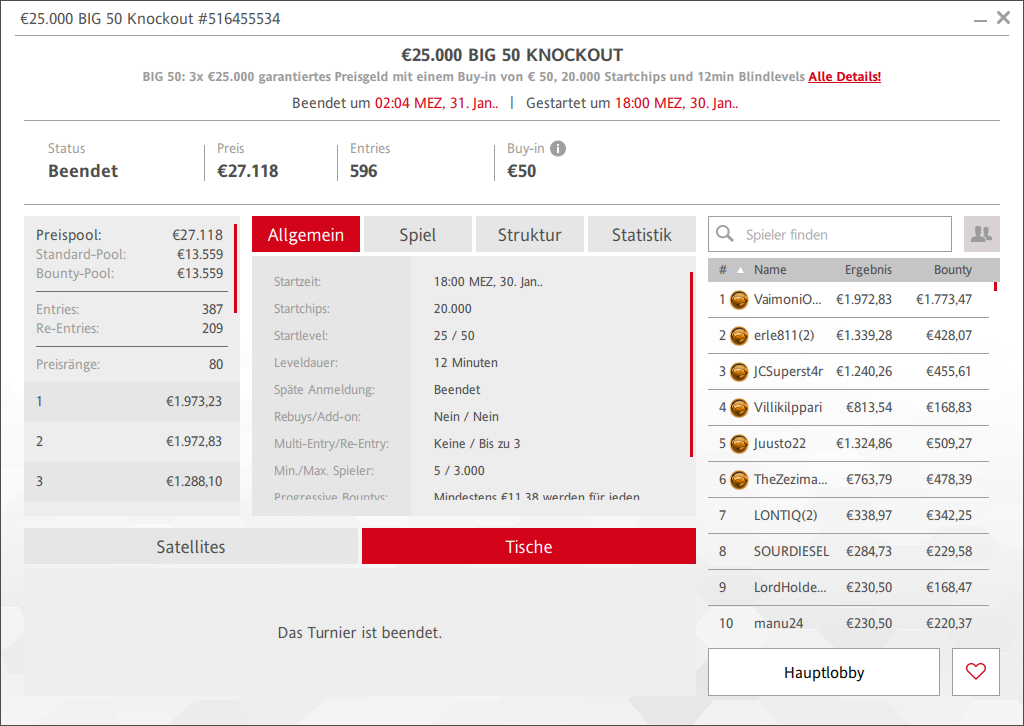This screenshot has width=1024, height=726.
Task: Show the Satellites tab
Action: (190, 547)
